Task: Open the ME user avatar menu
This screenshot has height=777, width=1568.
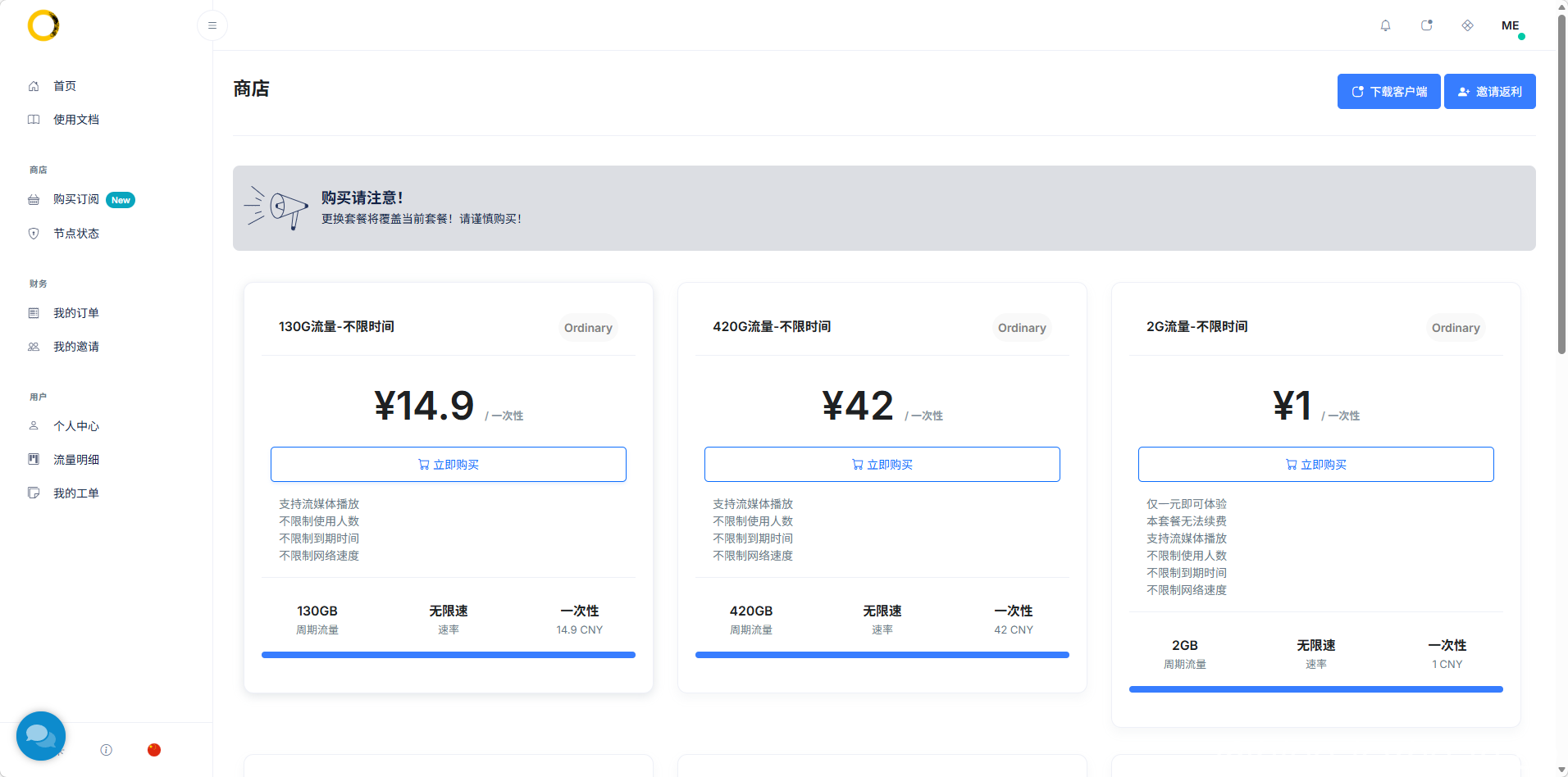Action: coord(1511,25)
